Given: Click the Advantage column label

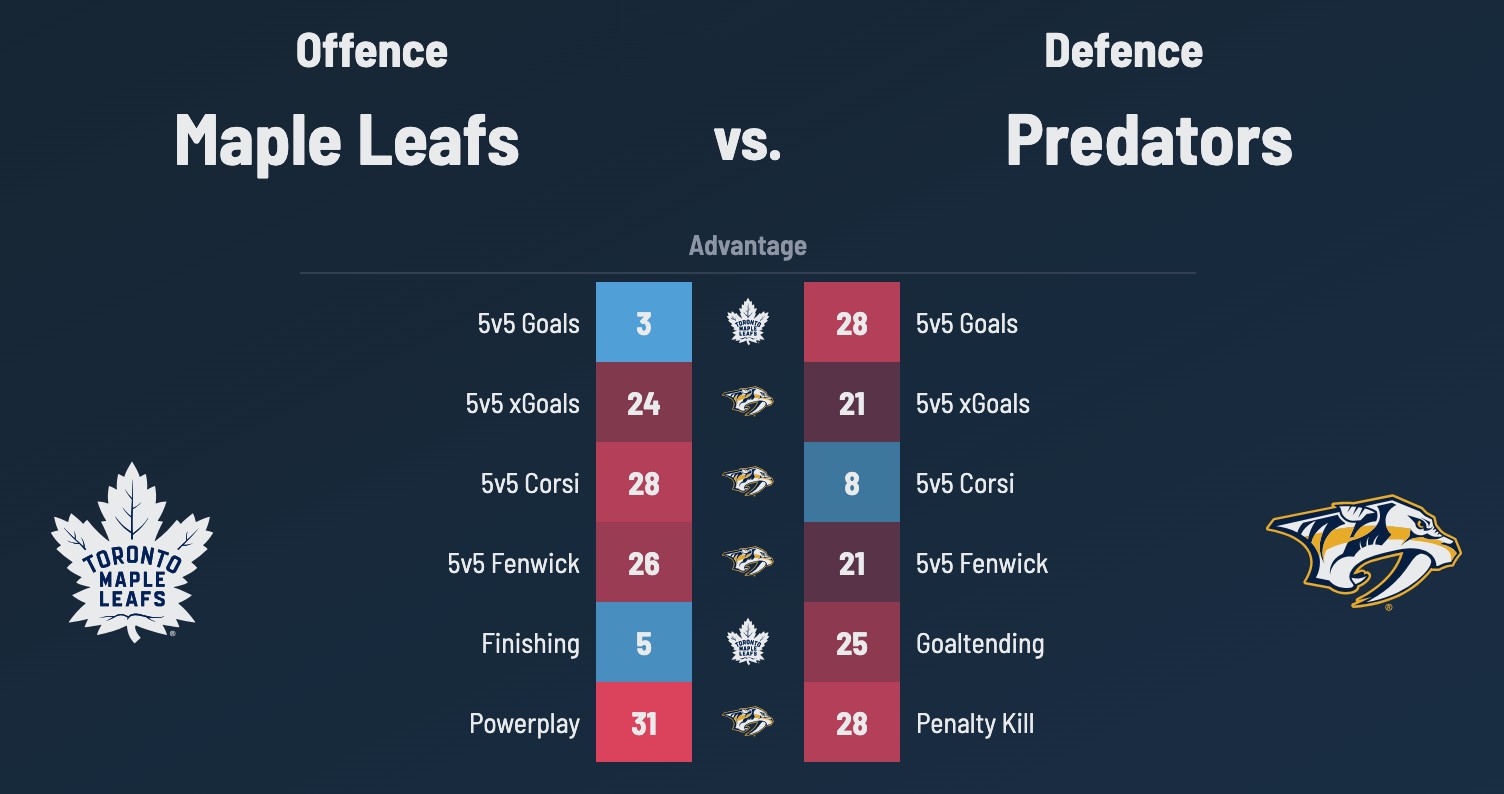Looking at the screenshot, I should 747,246.
